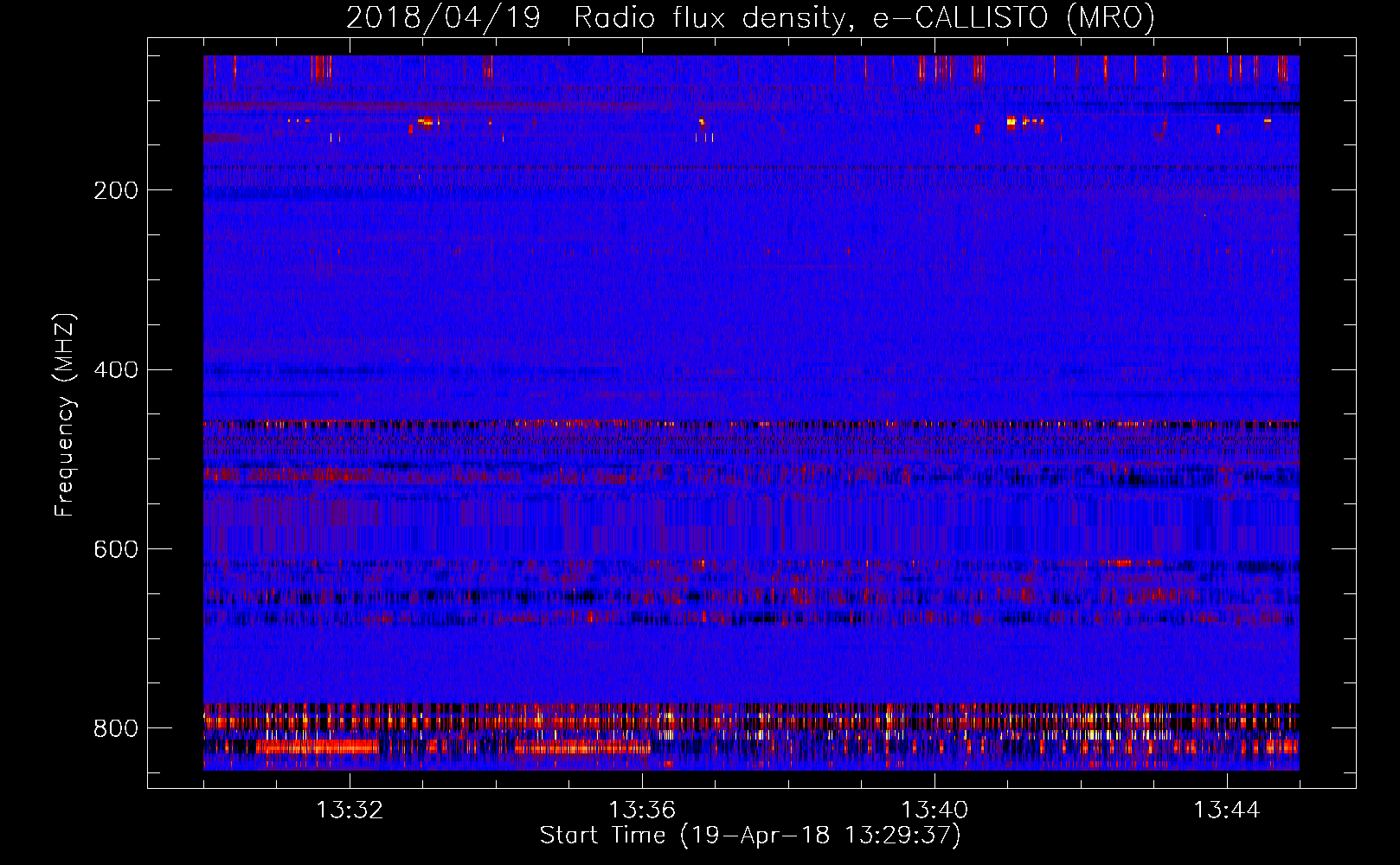1400x865 pixels.
Task: Click the 13:40 time tick label
Action: [934, 811]
